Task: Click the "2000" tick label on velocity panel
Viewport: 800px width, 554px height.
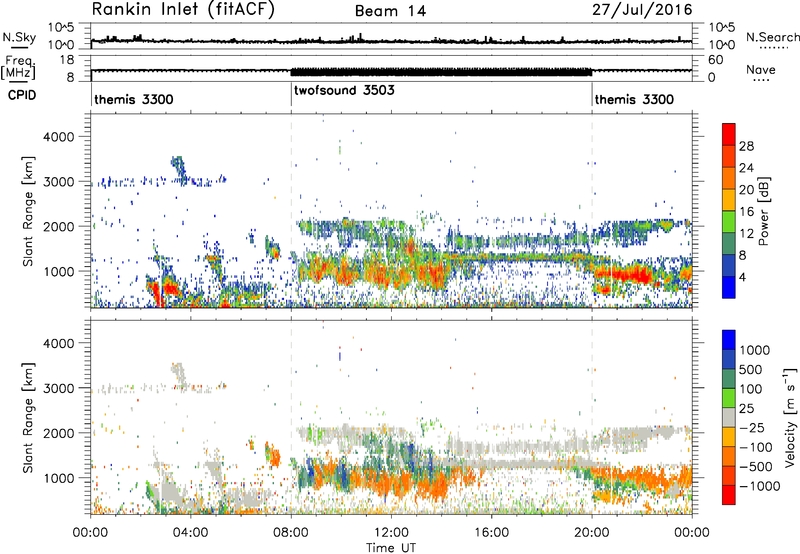Action: pyautogui.click(x=58, y=433)
